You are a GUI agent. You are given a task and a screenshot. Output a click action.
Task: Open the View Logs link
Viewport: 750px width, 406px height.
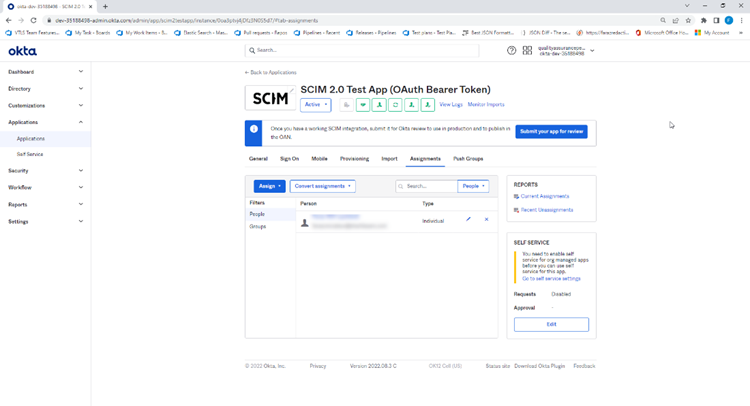pyautogui.click(x=451, y=104)
